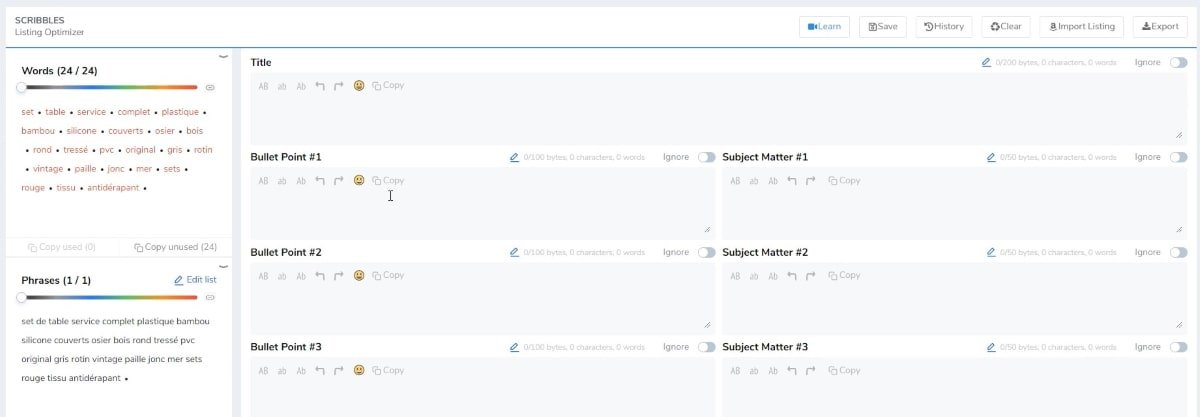Screen dimensions: 1200x417
Task: Switch on Ignore for Subject Matter #2
Action: coord(1179,252)
